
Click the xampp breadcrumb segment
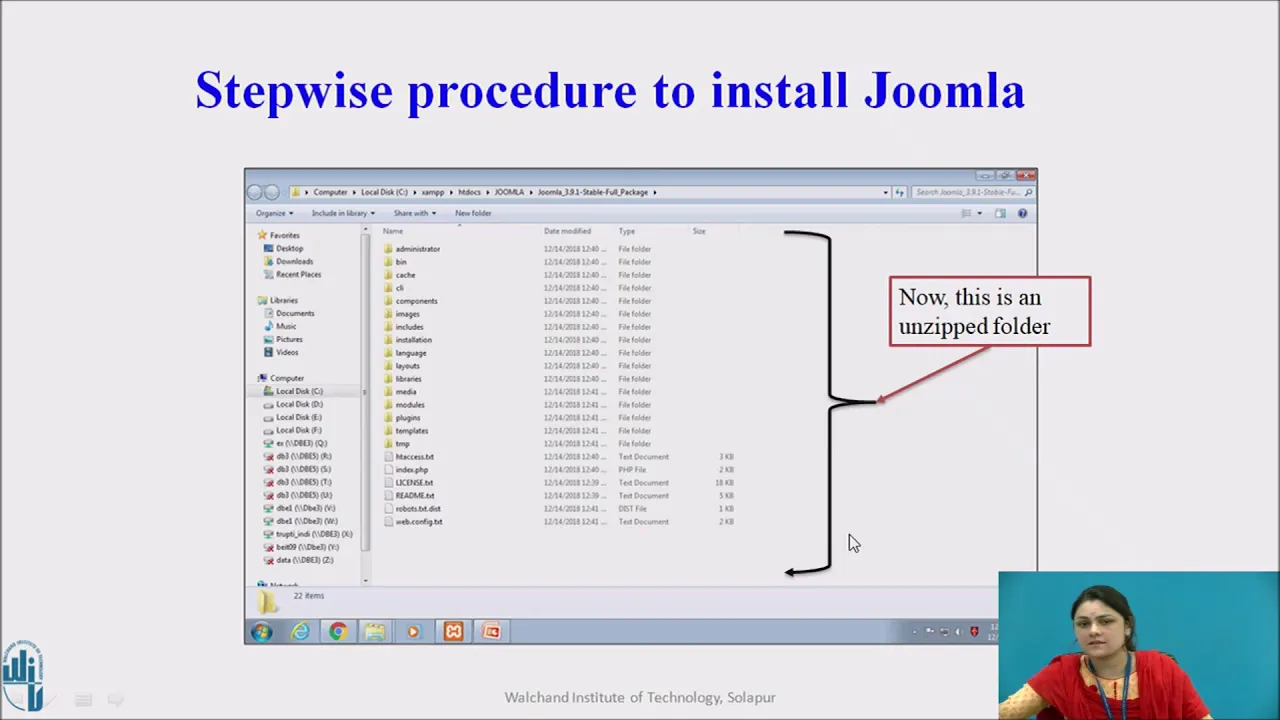(x=433, y=192)
